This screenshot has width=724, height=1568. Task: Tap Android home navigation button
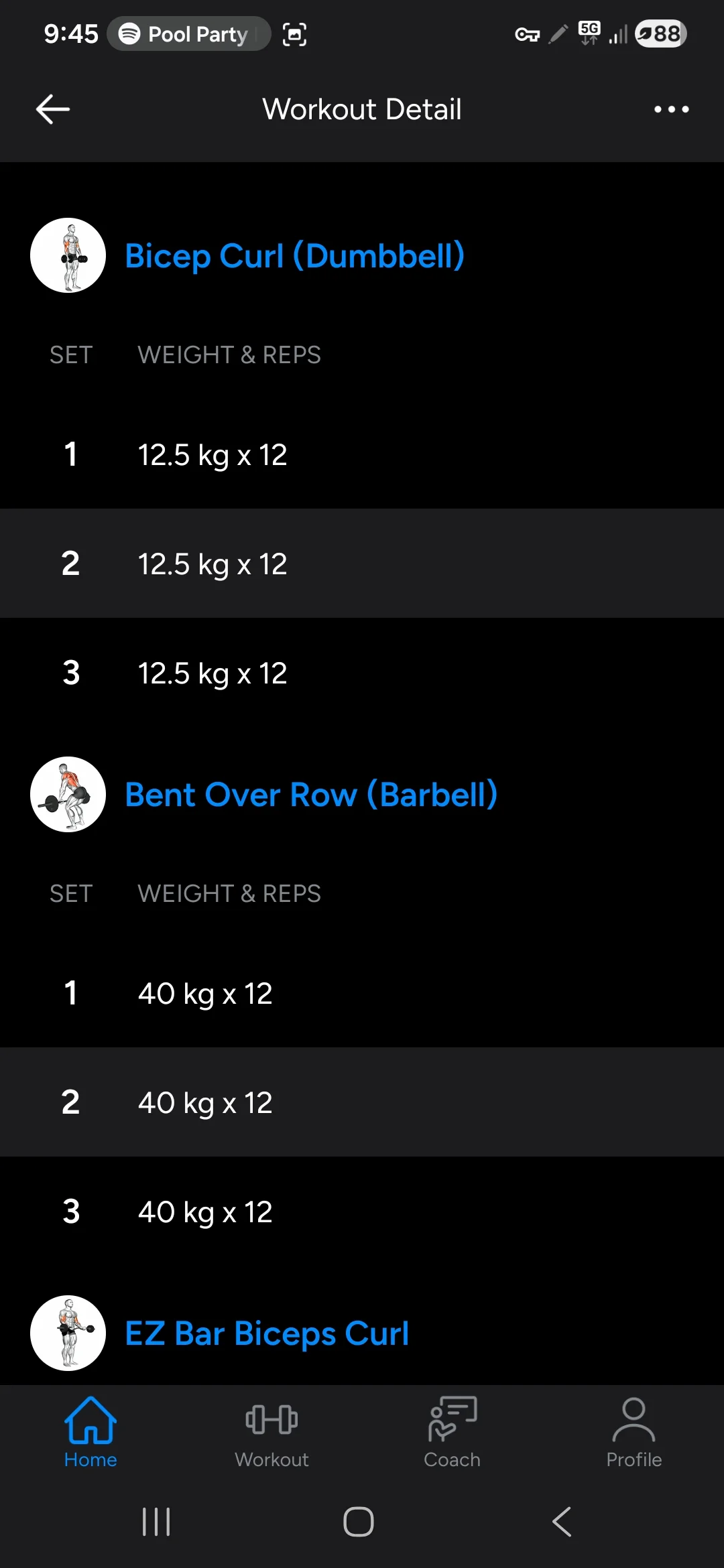pos(359,1522)
